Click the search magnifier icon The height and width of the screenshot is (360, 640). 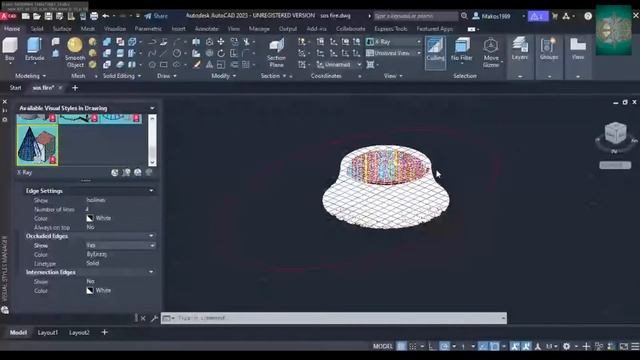pyautogui.click(x=464, y=16)
